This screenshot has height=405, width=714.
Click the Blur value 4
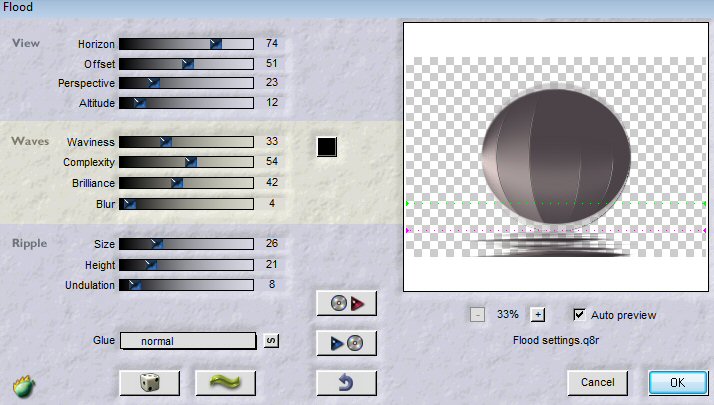[272, 203]
